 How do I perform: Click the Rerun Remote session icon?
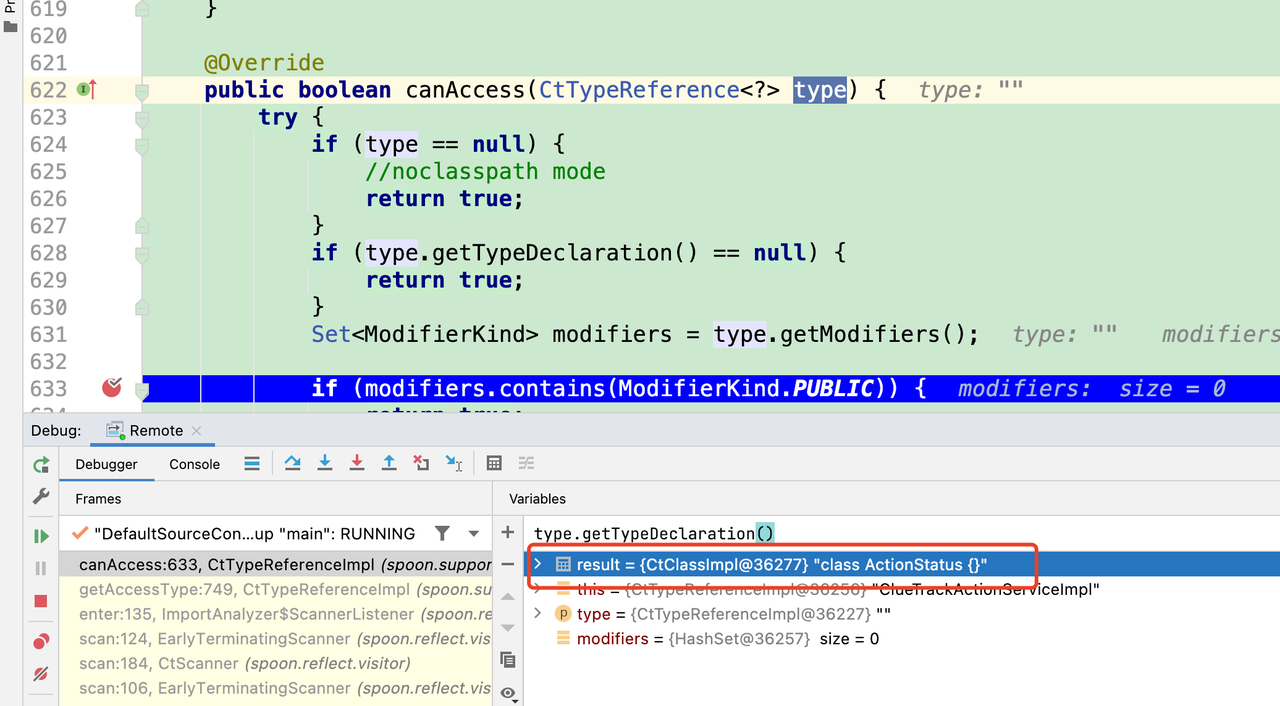click(x=41, y=465)
